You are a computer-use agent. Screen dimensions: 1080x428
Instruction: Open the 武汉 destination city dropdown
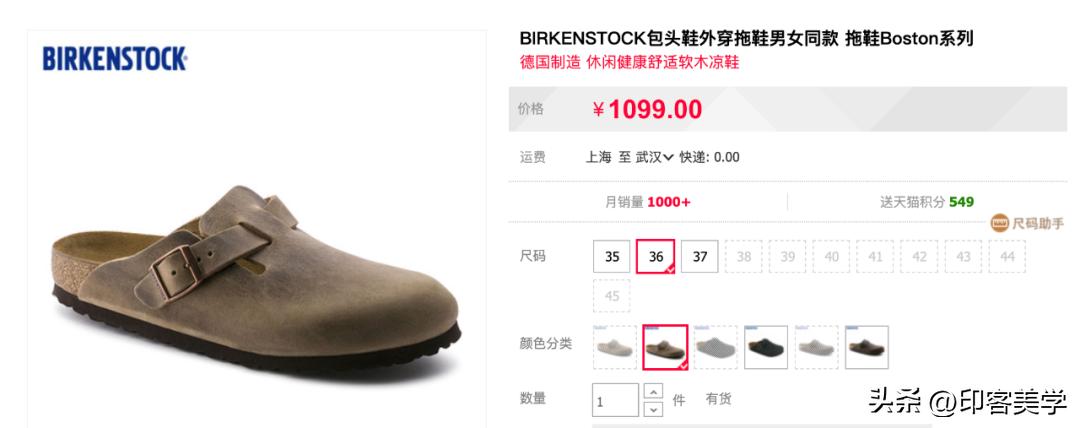pyautogui.click(x=654, y=157)
